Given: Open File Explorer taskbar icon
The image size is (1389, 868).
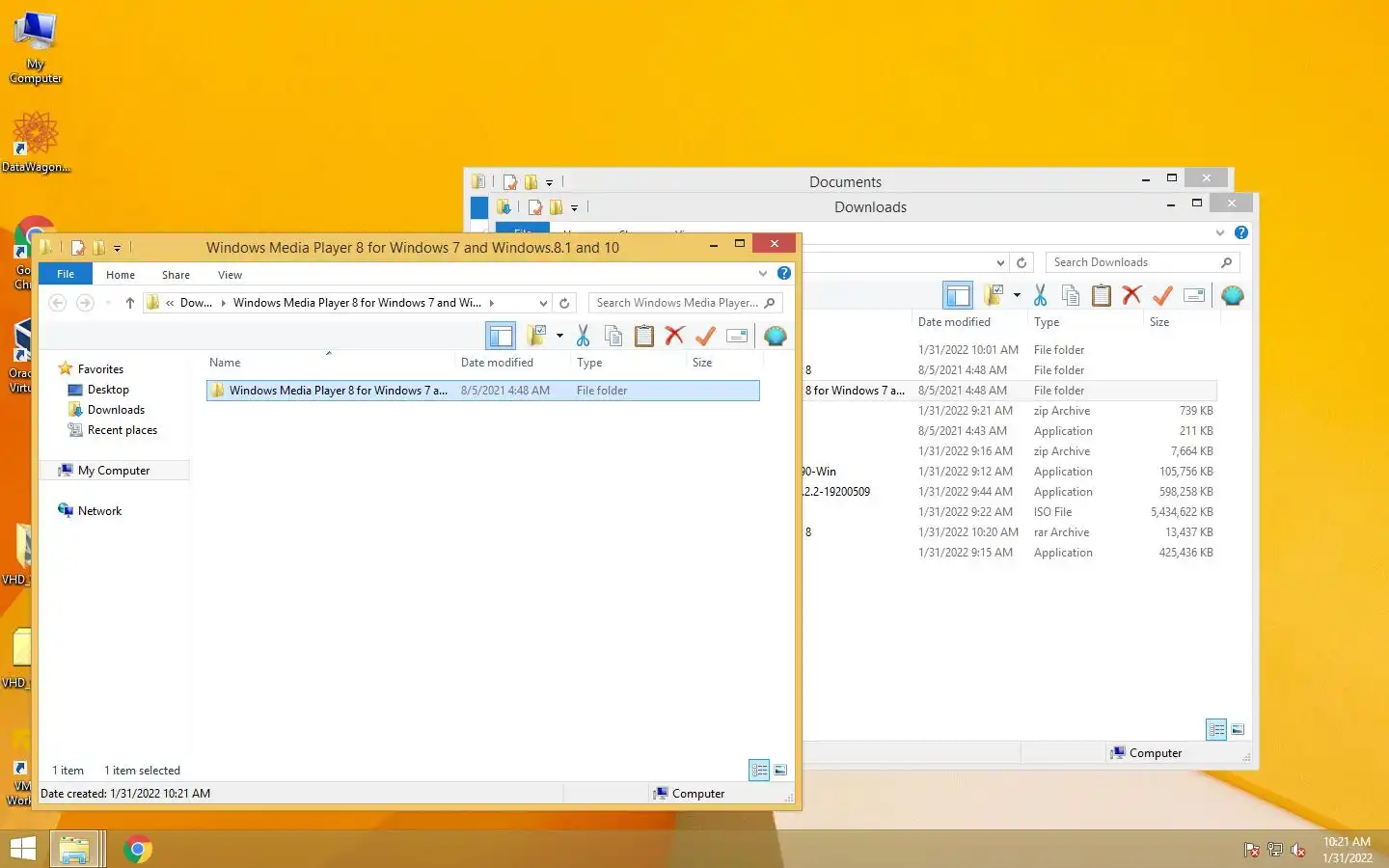Looking at the screenshot, I should (x=75, y=849).
